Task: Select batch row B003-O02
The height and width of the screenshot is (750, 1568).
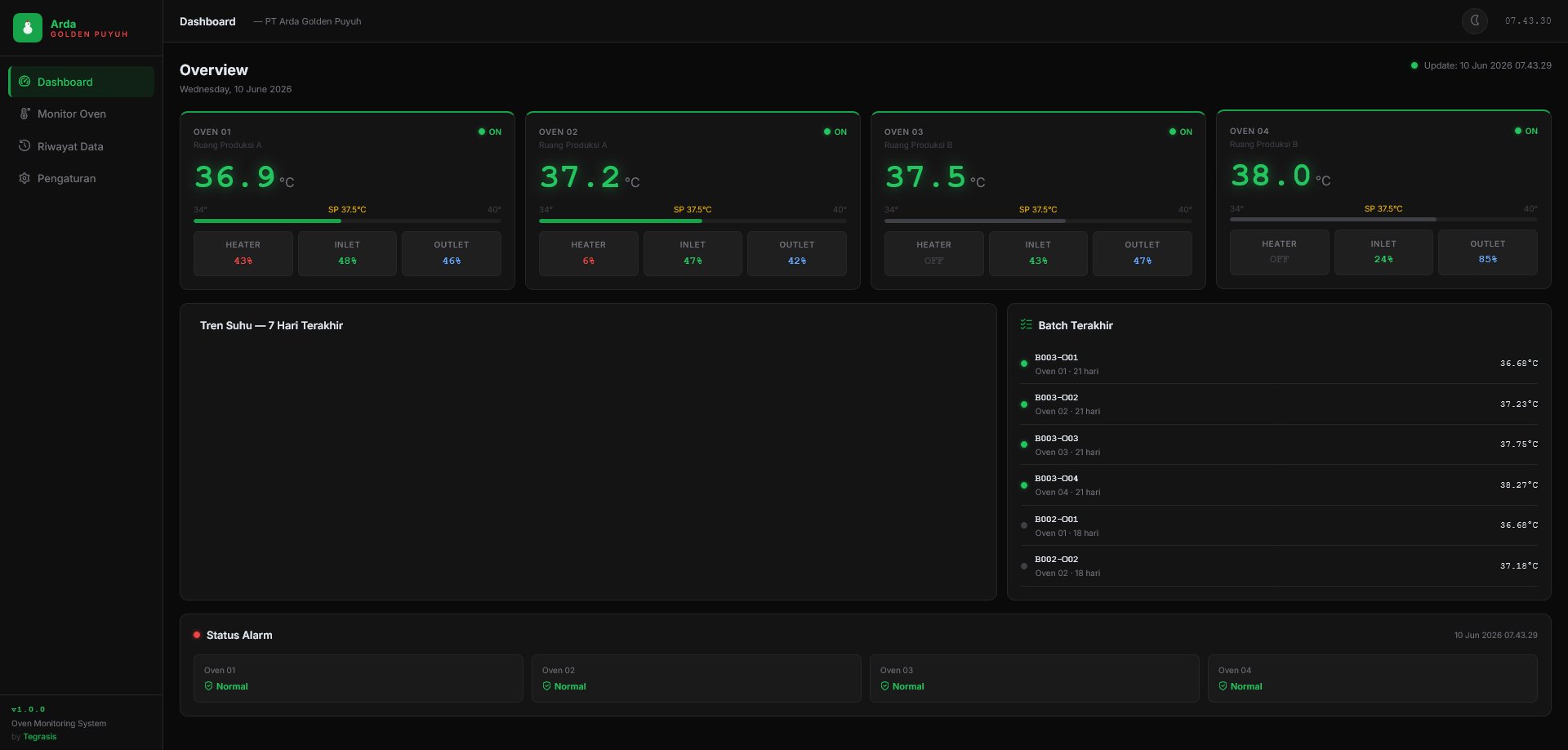Action: click(1279, 404)
